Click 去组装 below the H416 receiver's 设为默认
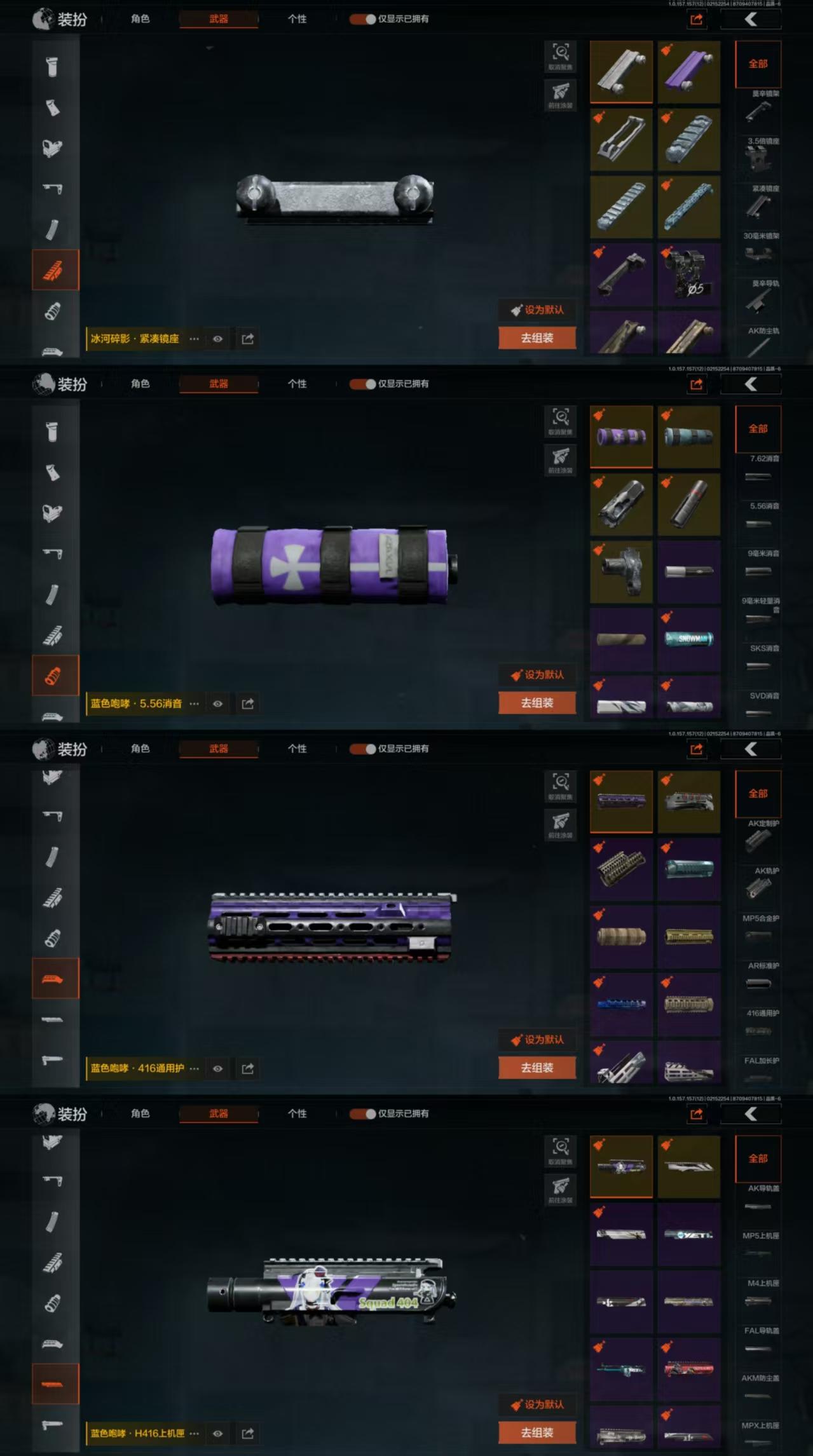Image resolution: width=813 pixels, height=1456 pixels. coord(537,1432)
